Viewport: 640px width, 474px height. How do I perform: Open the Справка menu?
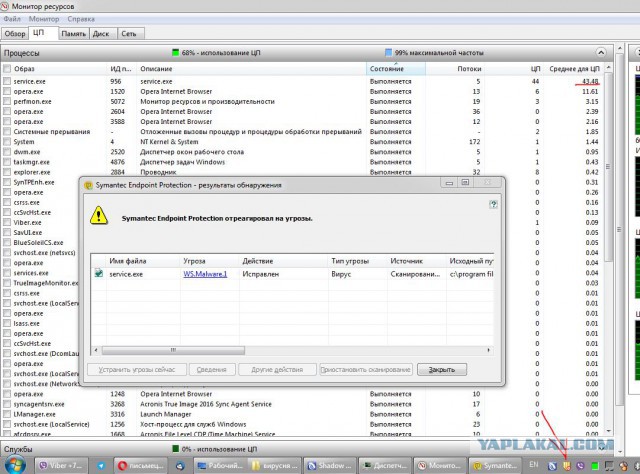(81, 19)
